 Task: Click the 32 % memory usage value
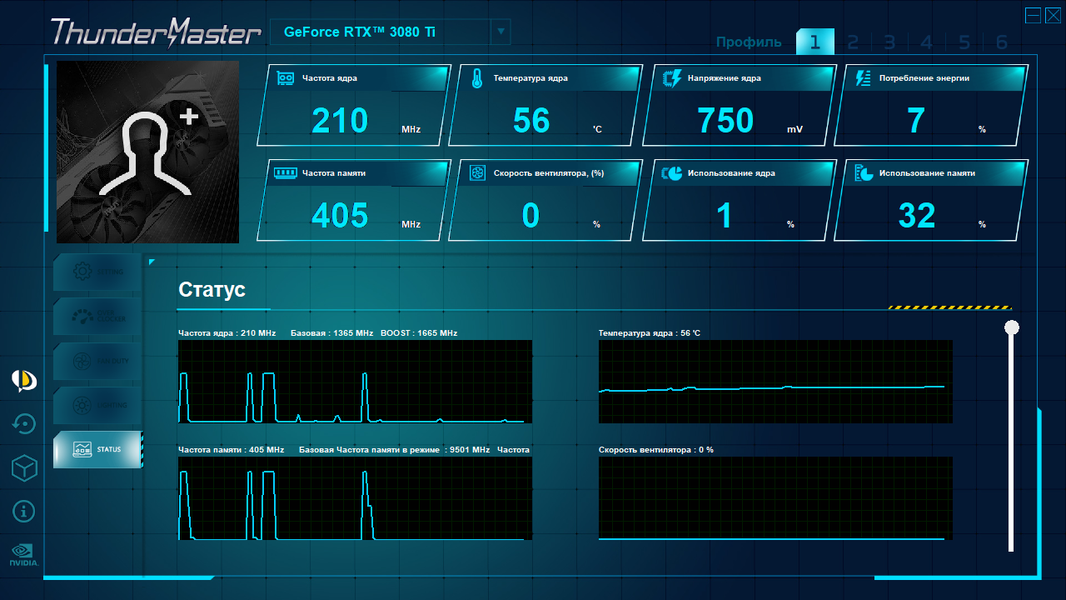[x=916, y=216]
